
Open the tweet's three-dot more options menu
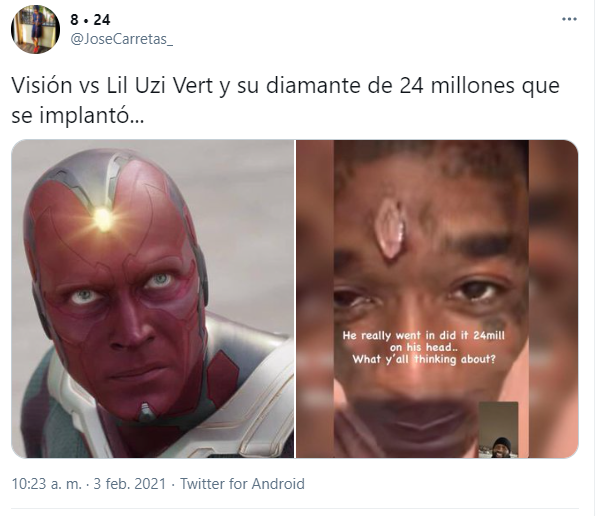click(x=569, y=19)
